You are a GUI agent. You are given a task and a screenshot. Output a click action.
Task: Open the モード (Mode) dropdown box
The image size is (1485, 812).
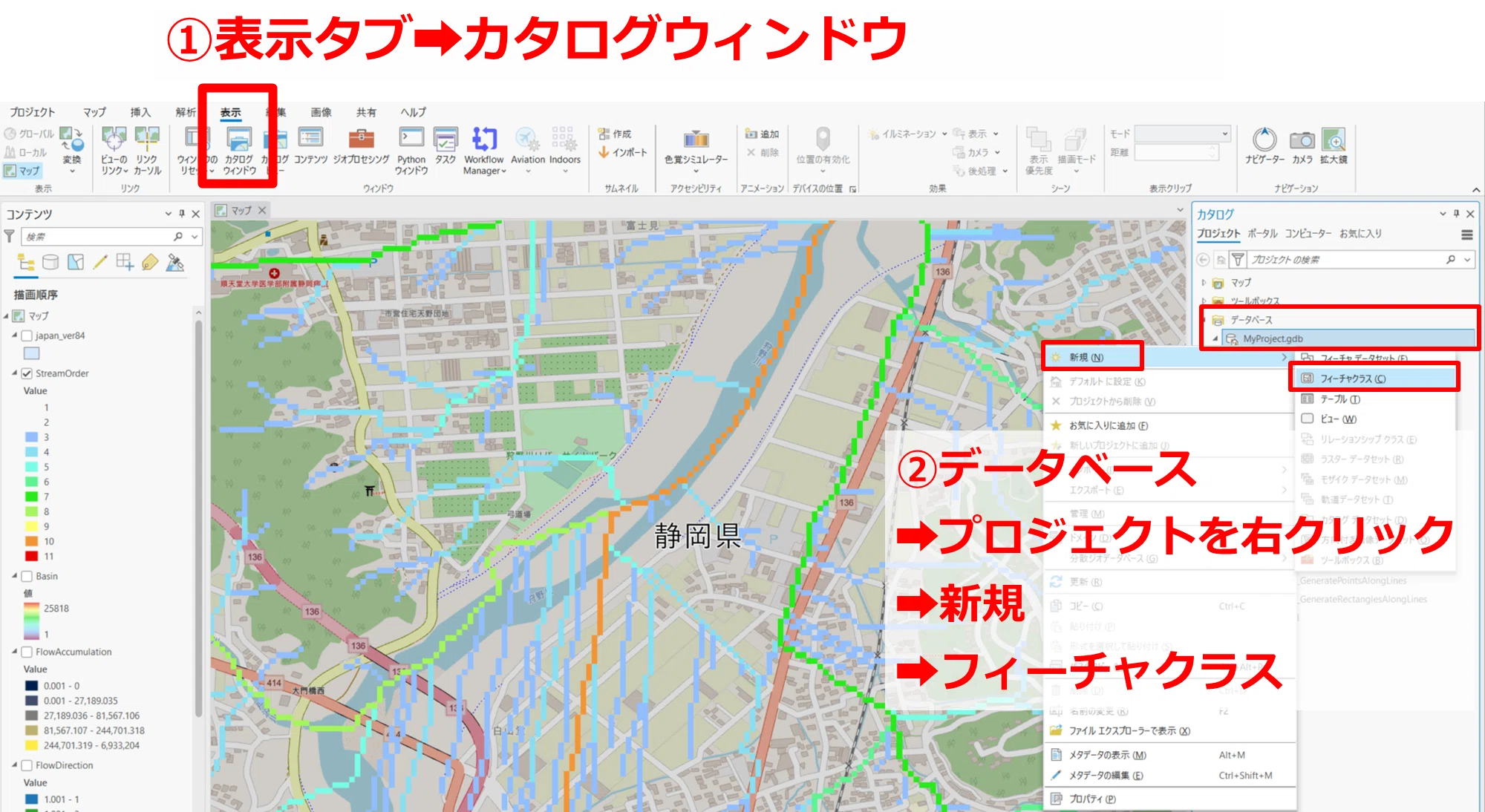point(1182,134)
